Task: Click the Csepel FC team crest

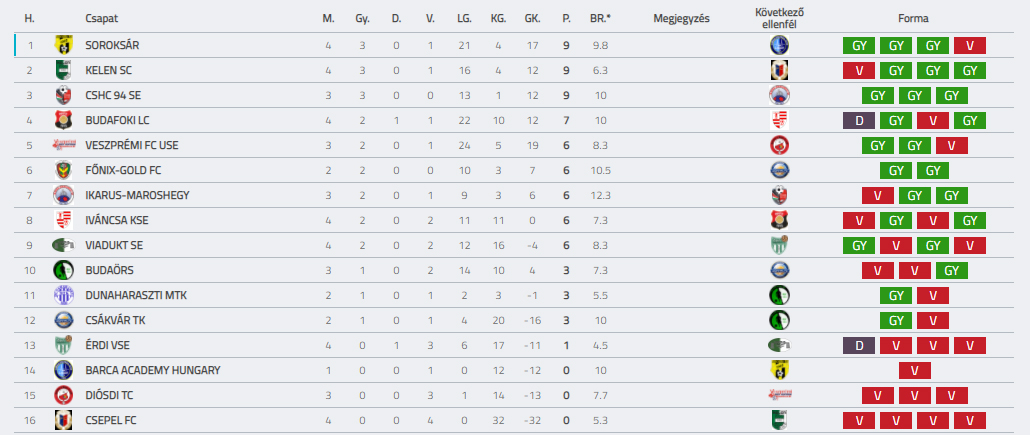Action: (63, 420)
